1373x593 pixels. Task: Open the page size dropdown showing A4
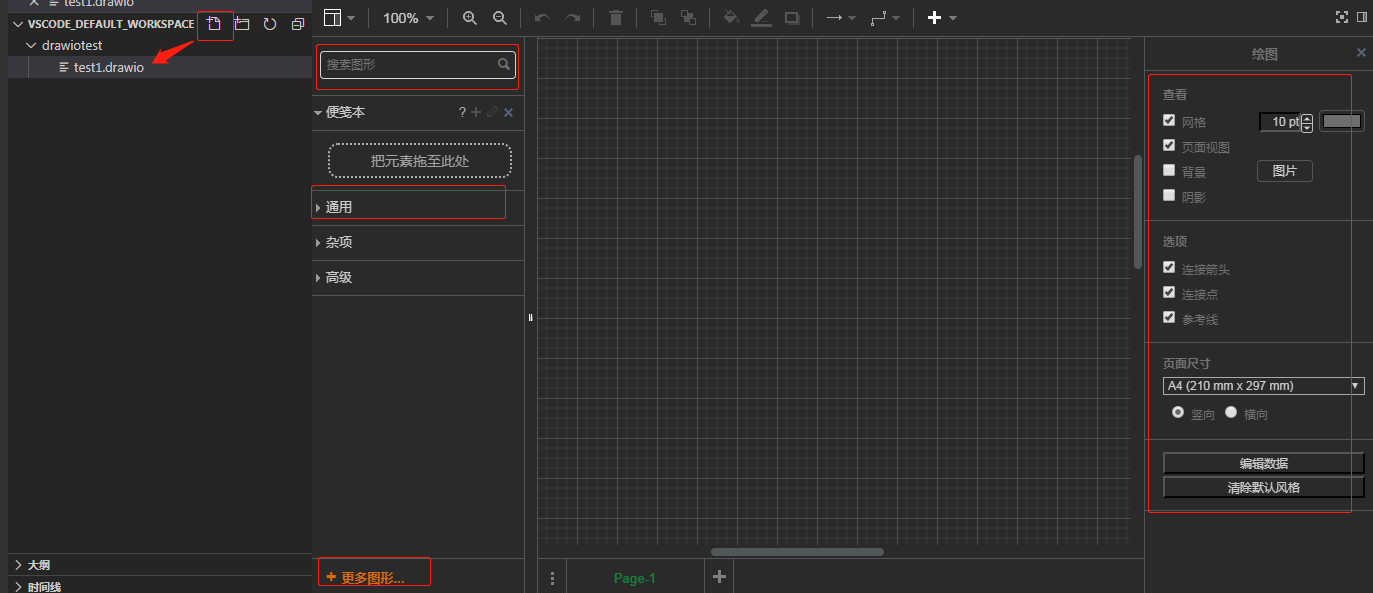pyautogui.click(x=1357, y=385)
